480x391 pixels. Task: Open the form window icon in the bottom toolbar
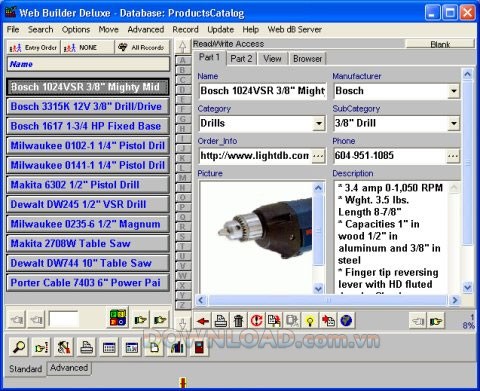click(x=131, y=347)
